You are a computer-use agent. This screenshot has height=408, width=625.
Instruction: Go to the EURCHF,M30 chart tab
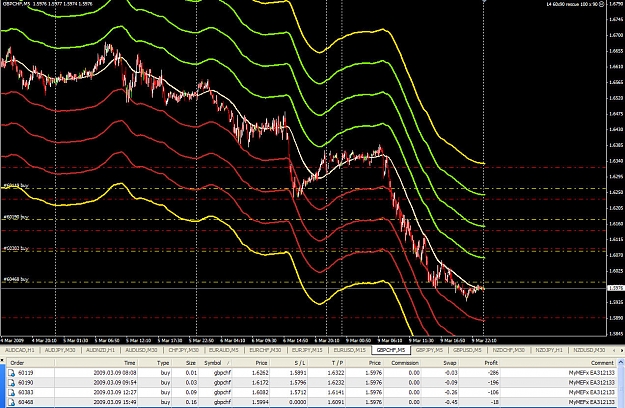[265, 350]
